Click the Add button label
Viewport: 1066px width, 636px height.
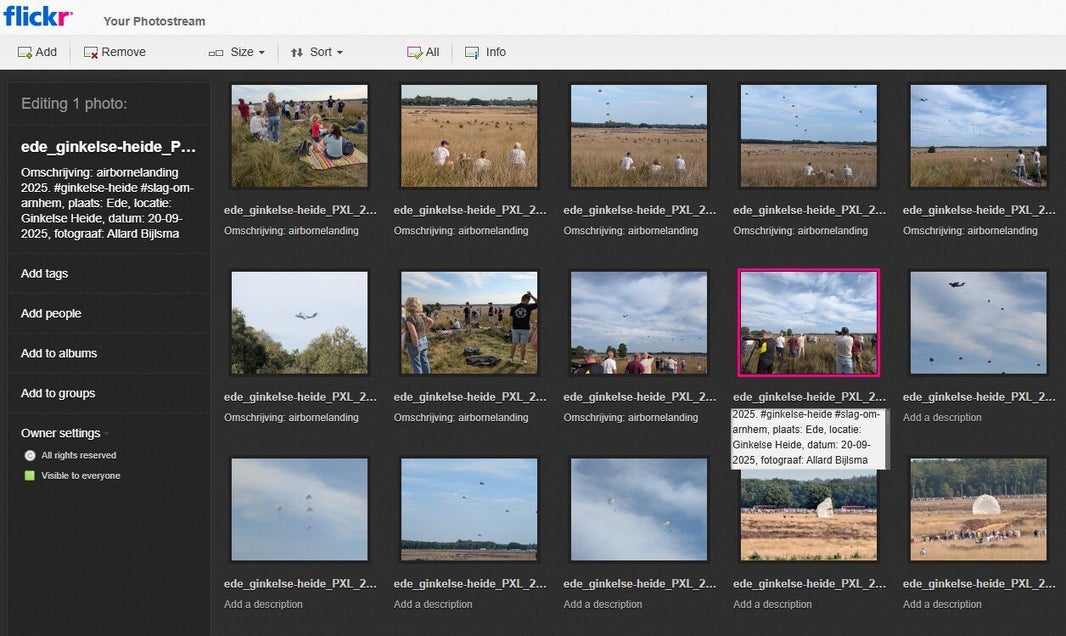click(x=46, y=52)
